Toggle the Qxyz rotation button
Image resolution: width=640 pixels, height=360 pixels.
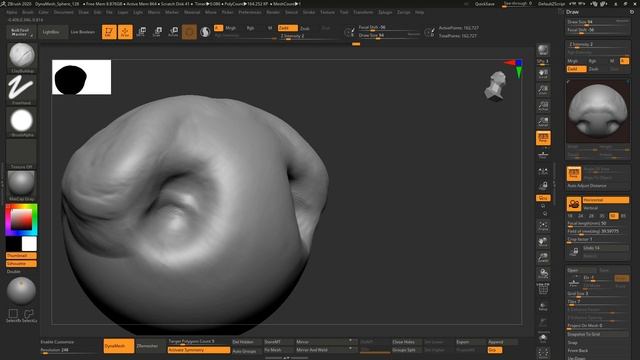click(543, 198)
